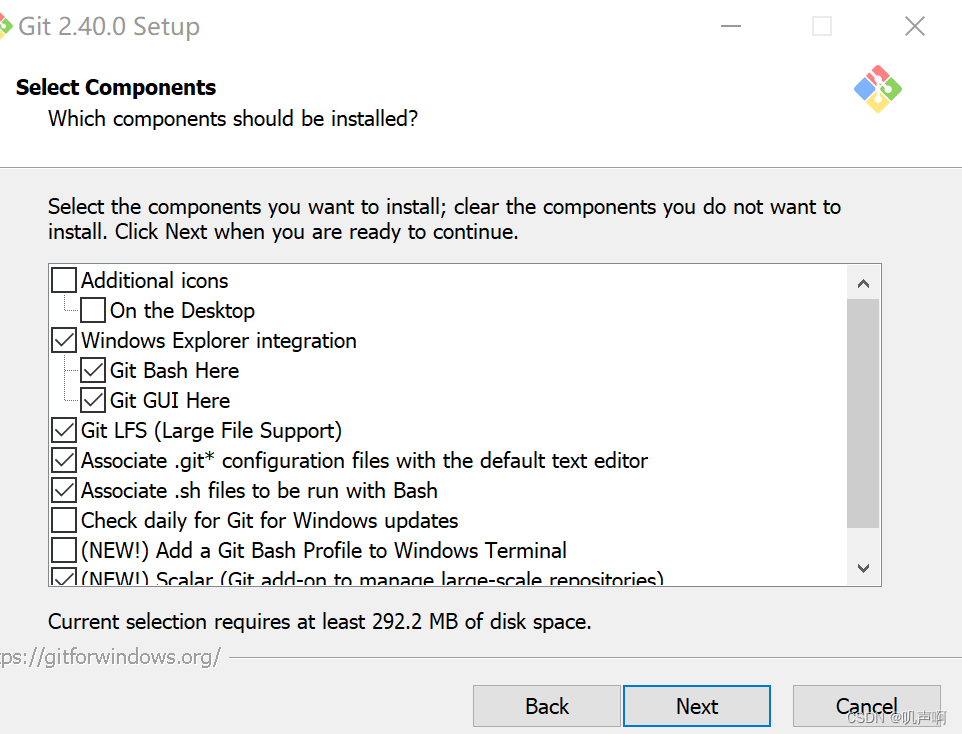Cancel the Git installation
This screenshot has width=962, height=734.
[x=866, y=706]
